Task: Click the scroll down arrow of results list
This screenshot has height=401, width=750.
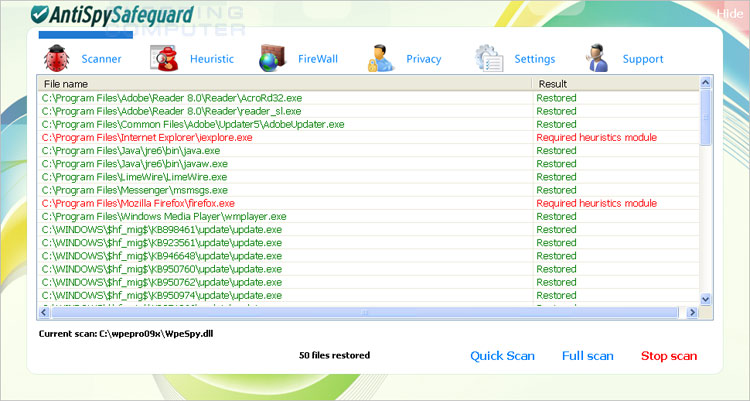Action: point(706,299)
